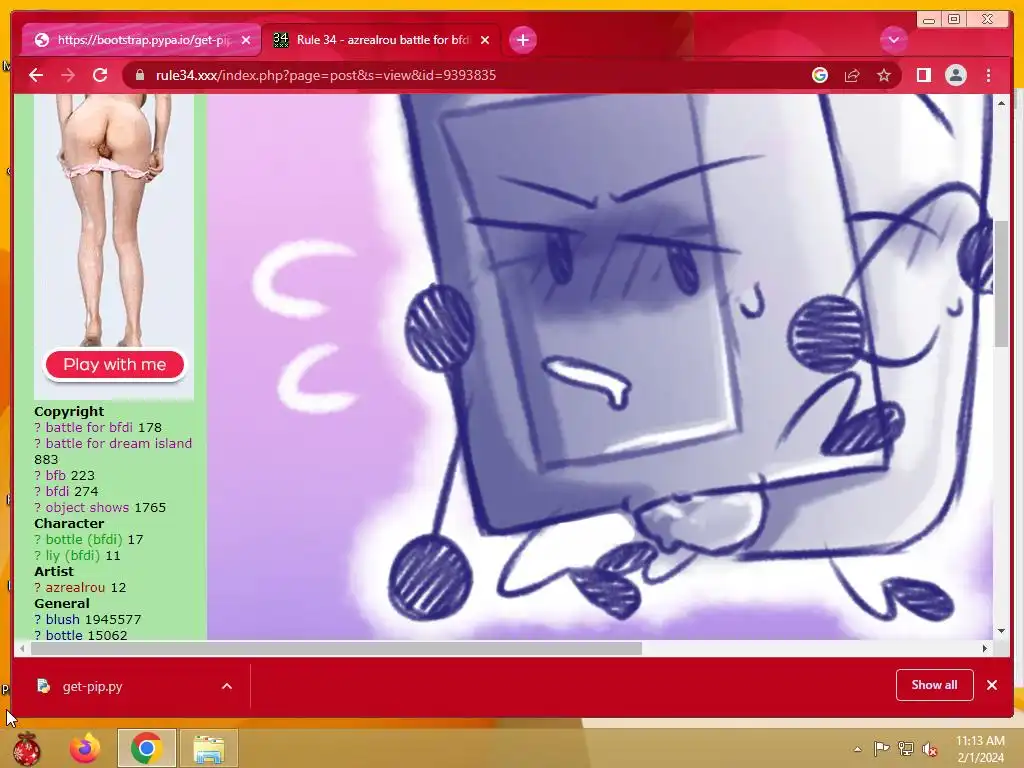Open the tab search dropdown arrow
The height and width of the screenshot is (768, 1024).
(x=893, y=40)
